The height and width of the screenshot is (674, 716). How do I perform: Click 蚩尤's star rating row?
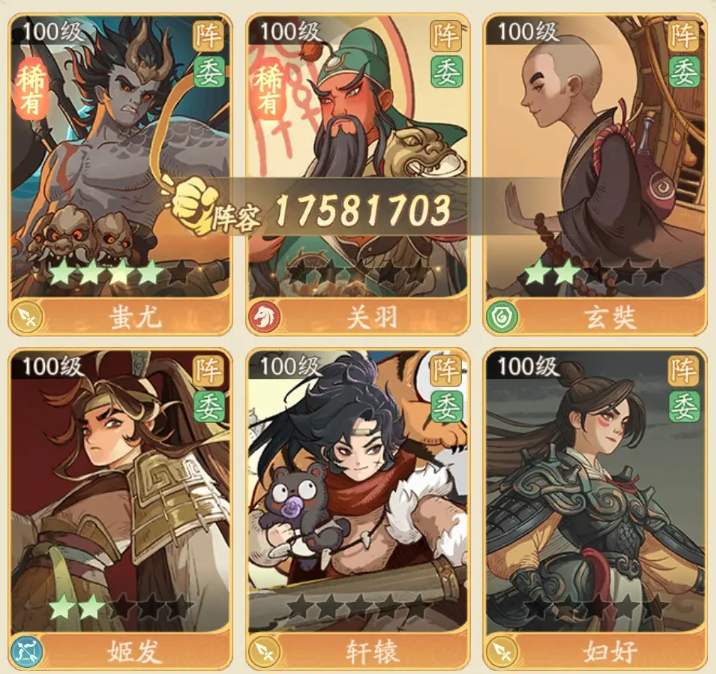pos(121,273)
